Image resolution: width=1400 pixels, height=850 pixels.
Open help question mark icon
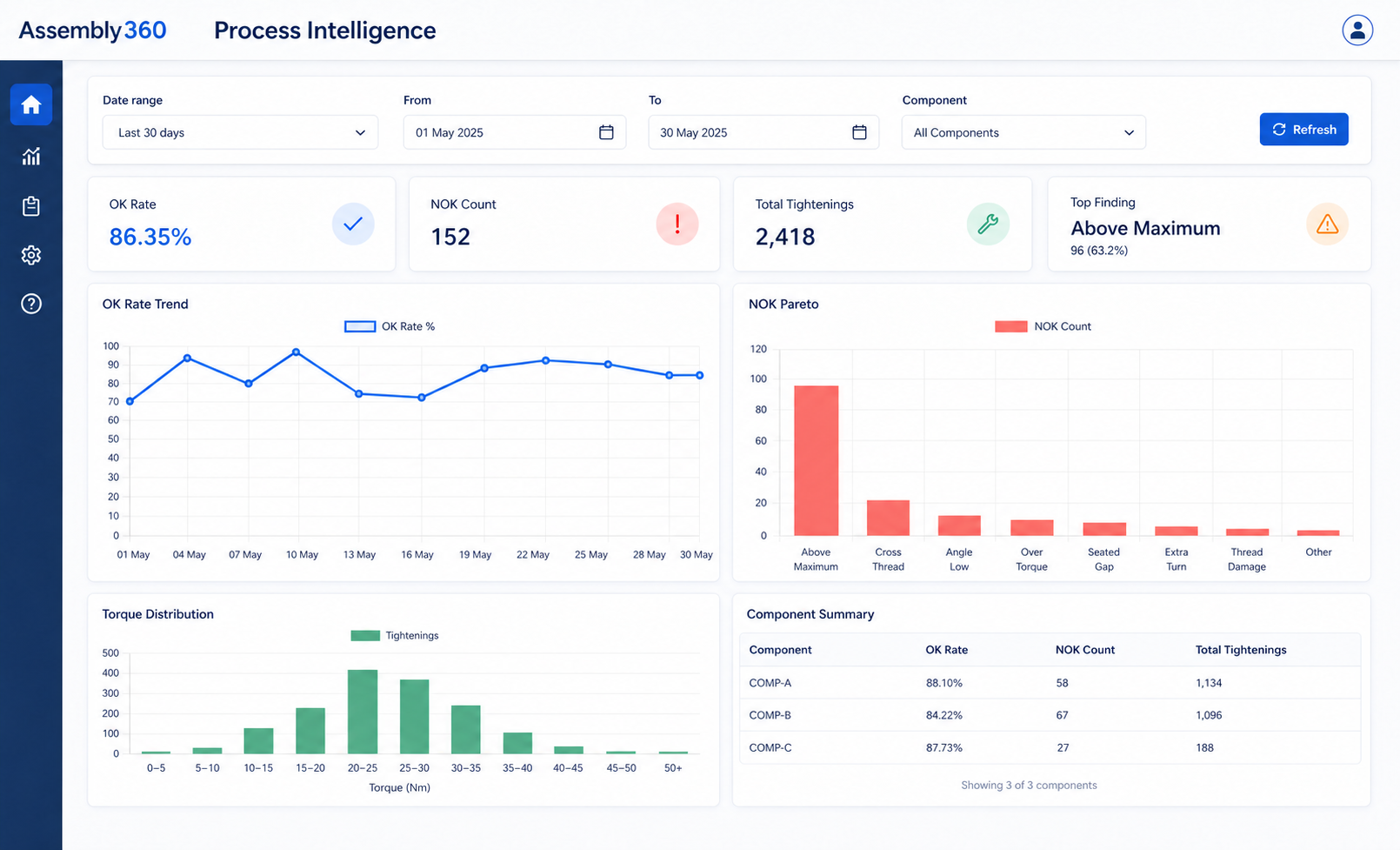click(31, 304)
